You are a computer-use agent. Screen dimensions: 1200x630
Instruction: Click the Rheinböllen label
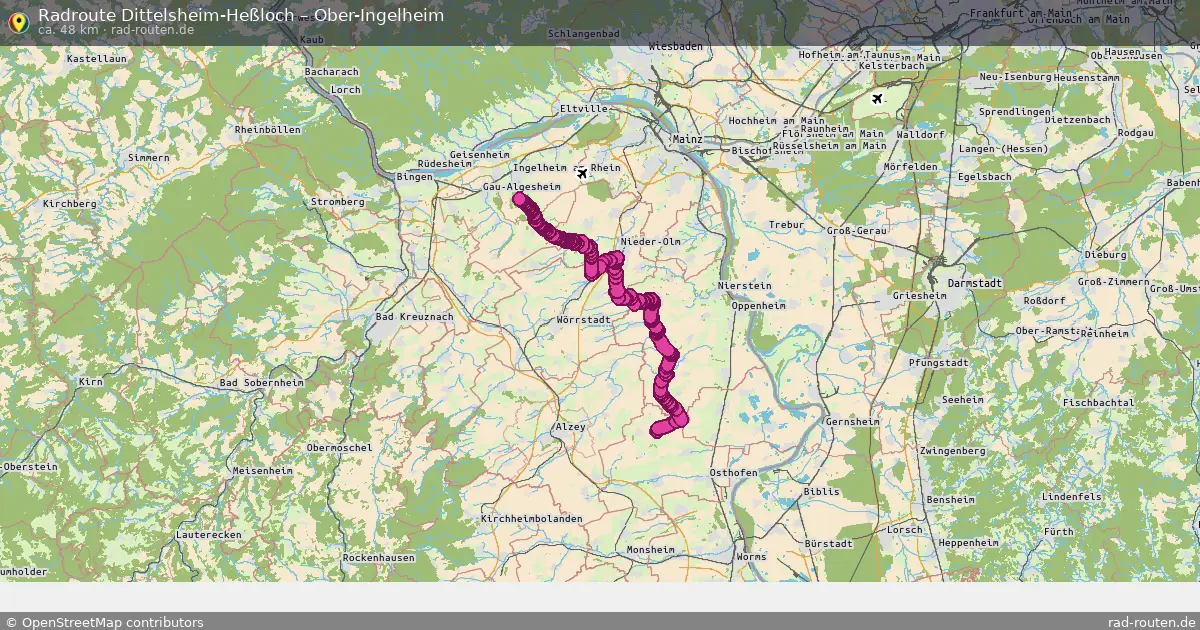(x=266, y=130)
